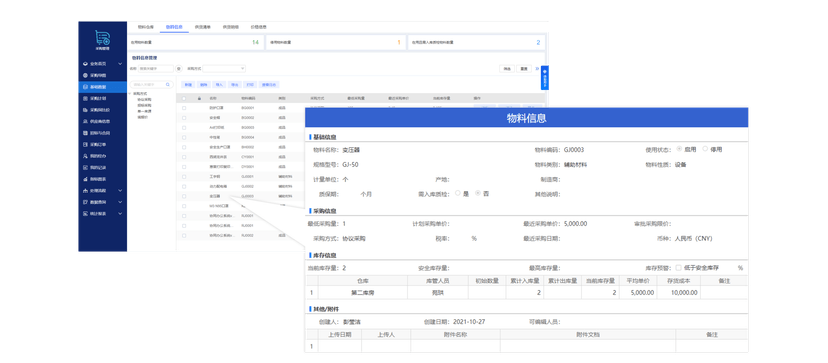Enable the 低于安全库存 checkbox
828x363 pixels.
click(x=679, y=268)
